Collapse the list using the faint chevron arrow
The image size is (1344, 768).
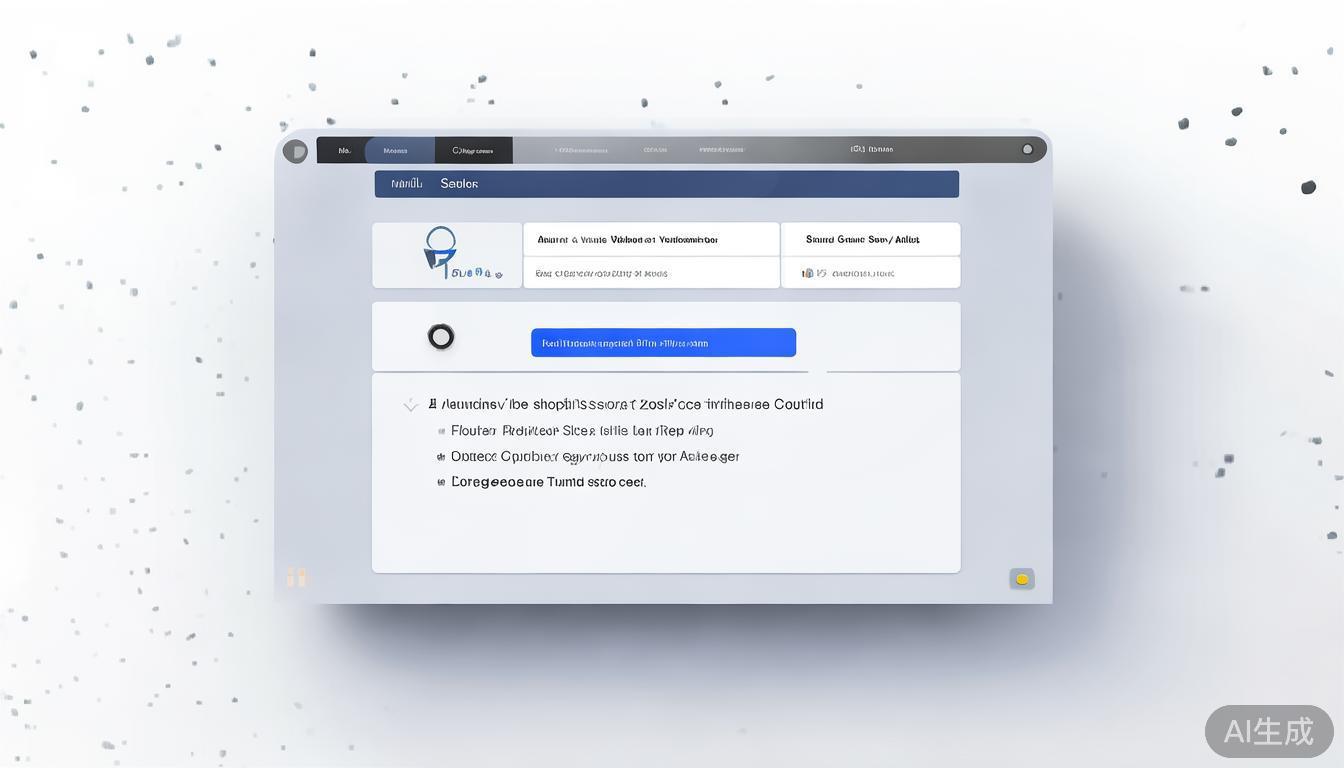[410, 405]
